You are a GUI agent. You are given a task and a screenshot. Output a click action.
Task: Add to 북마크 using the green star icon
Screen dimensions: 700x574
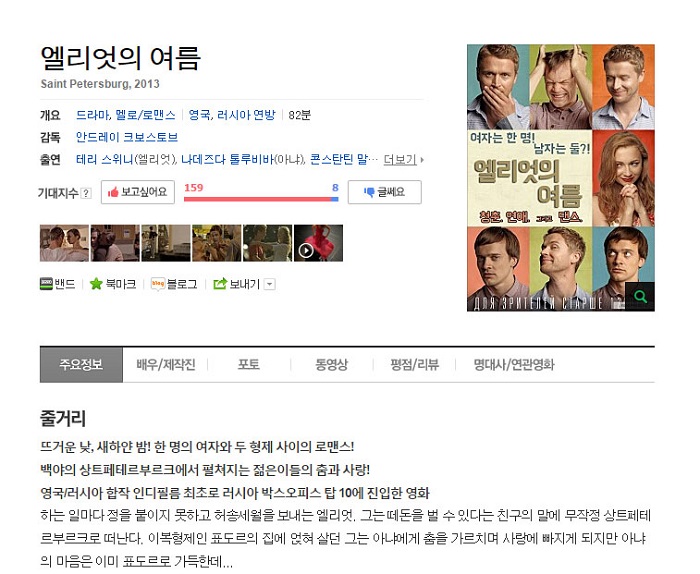96,284
